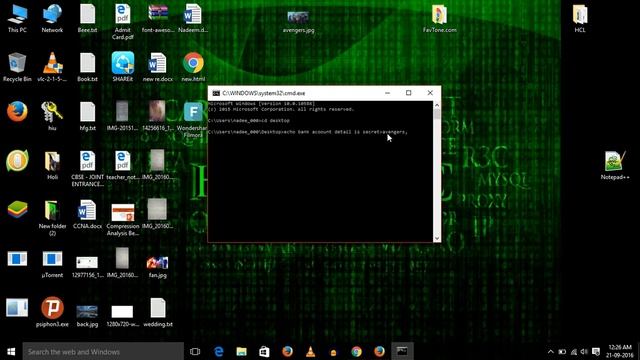
Task: Select the 1280x720-w image file
Action: pyautogui.click(x=122, y=315)
